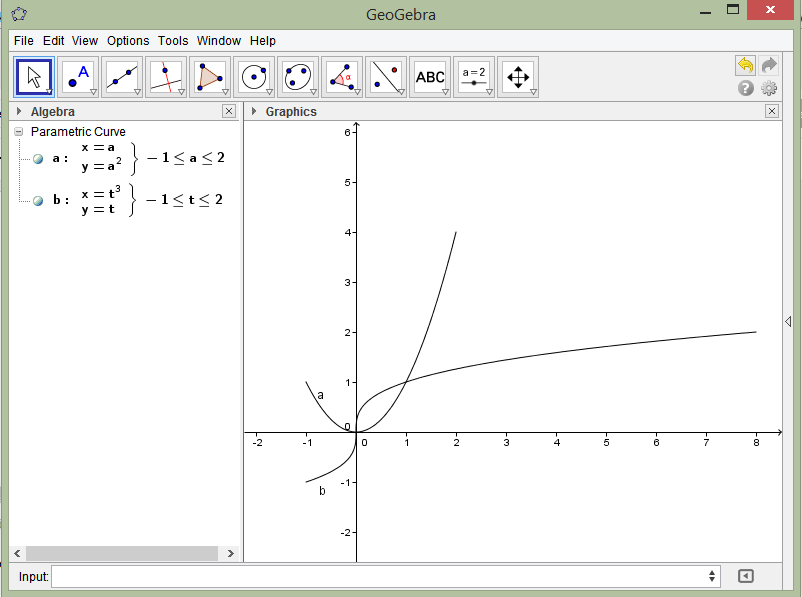Toggle visibility of curve b
This screenshot has height=597, width=802.
tap(36, 200)
